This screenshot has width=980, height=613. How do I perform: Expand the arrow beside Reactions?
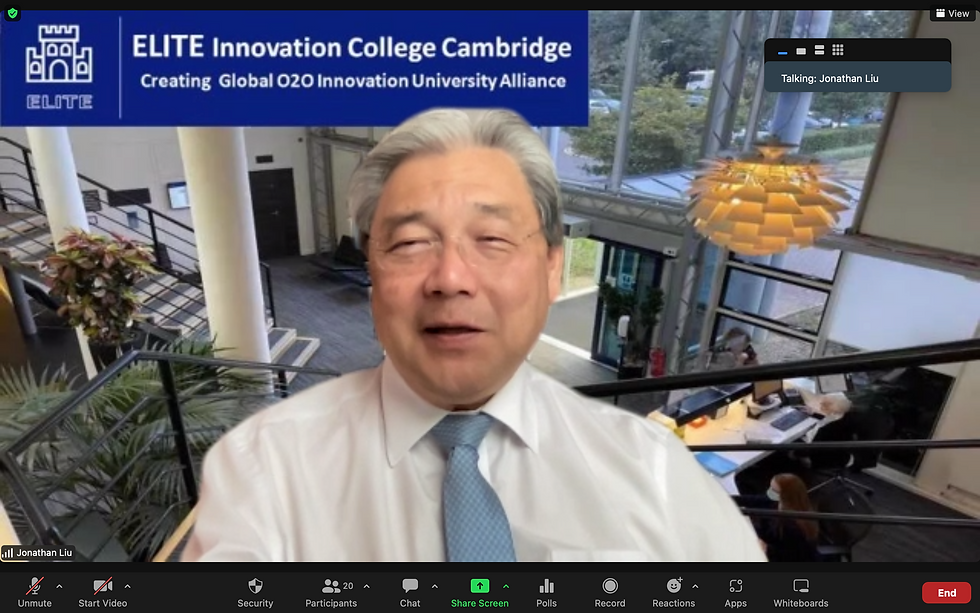pyautogui.click(x=695, y=586)
